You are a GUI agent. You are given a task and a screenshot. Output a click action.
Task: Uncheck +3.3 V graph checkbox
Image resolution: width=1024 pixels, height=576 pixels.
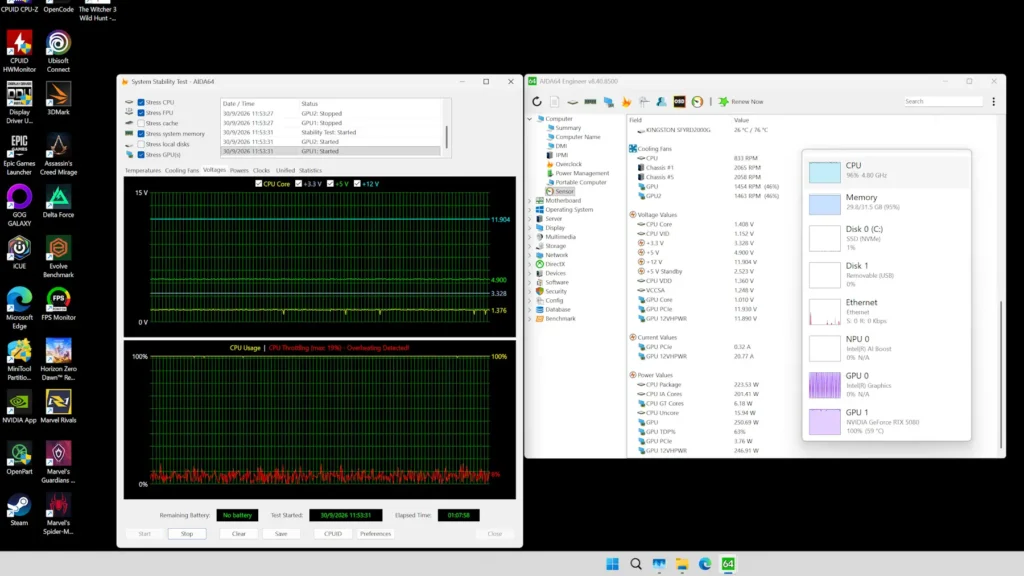pos(298,184)
